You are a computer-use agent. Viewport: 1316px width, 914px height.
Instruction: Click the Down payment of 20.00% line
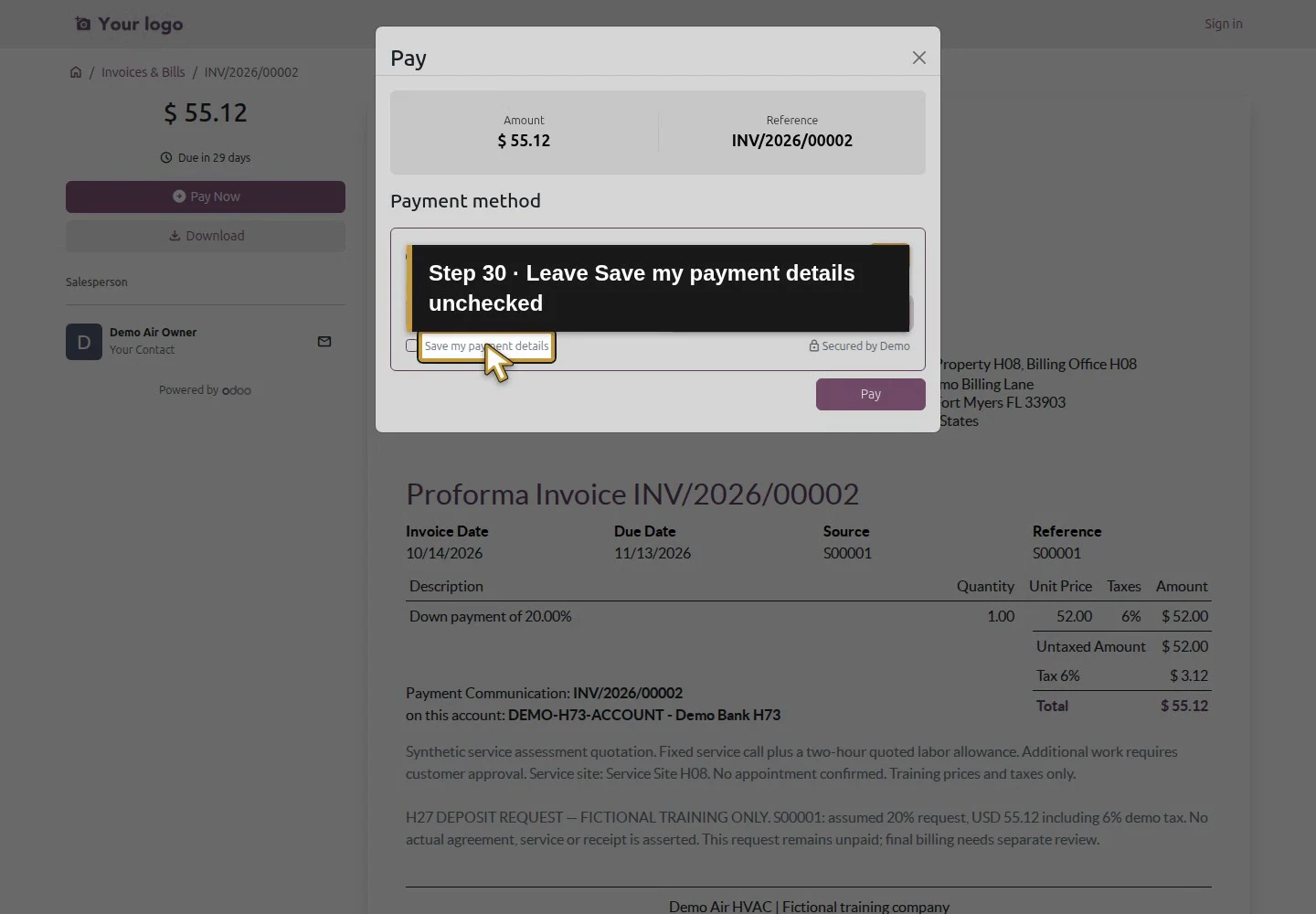pyautogui.click(x=491, y=616)
